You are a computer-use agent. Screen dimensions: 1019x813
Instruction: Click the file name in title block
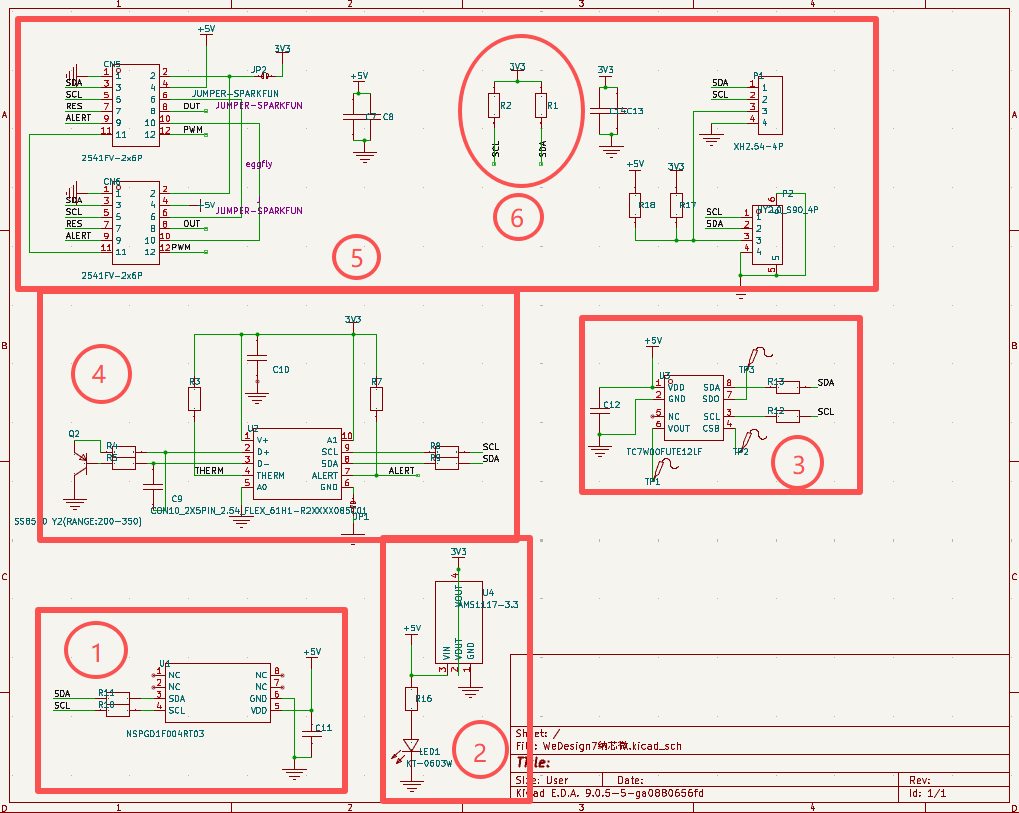(x=612, y=746)
